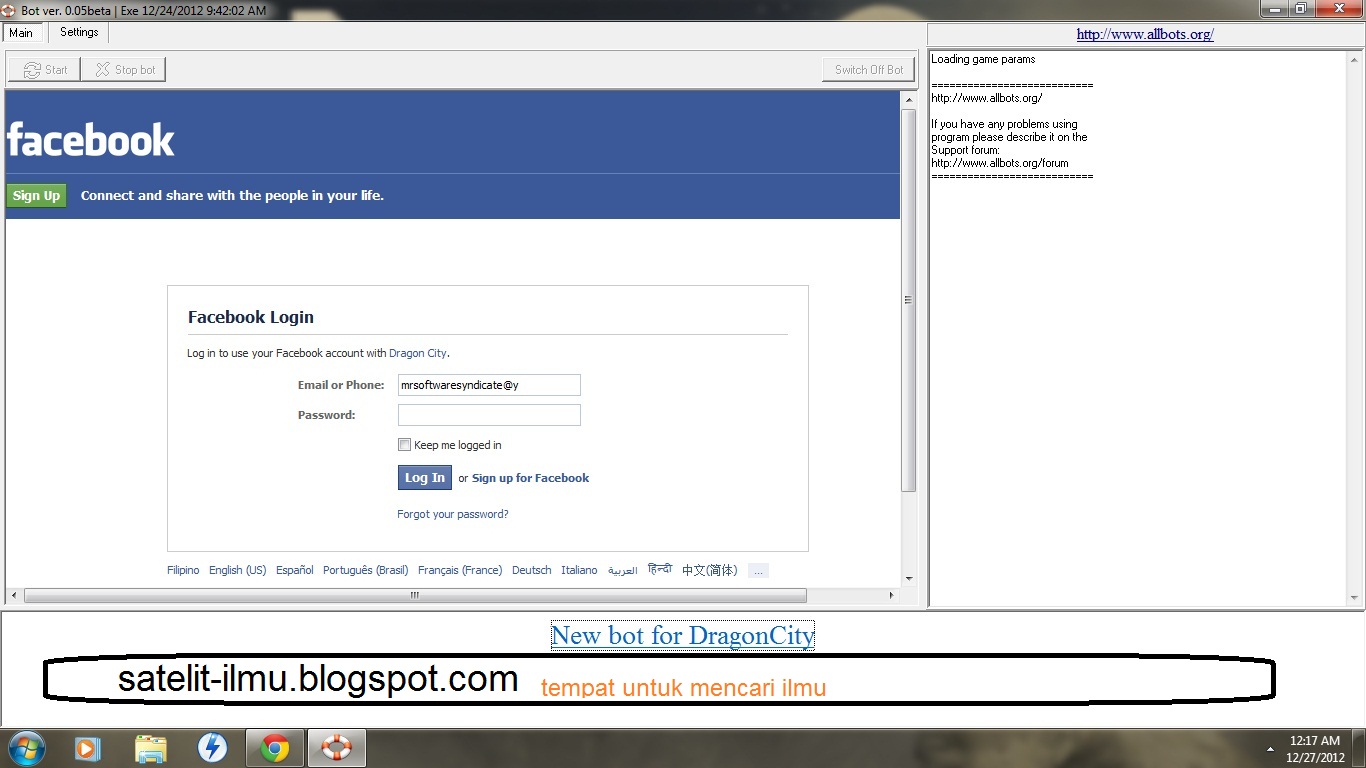Click the Facebook logo

point(91,140)
